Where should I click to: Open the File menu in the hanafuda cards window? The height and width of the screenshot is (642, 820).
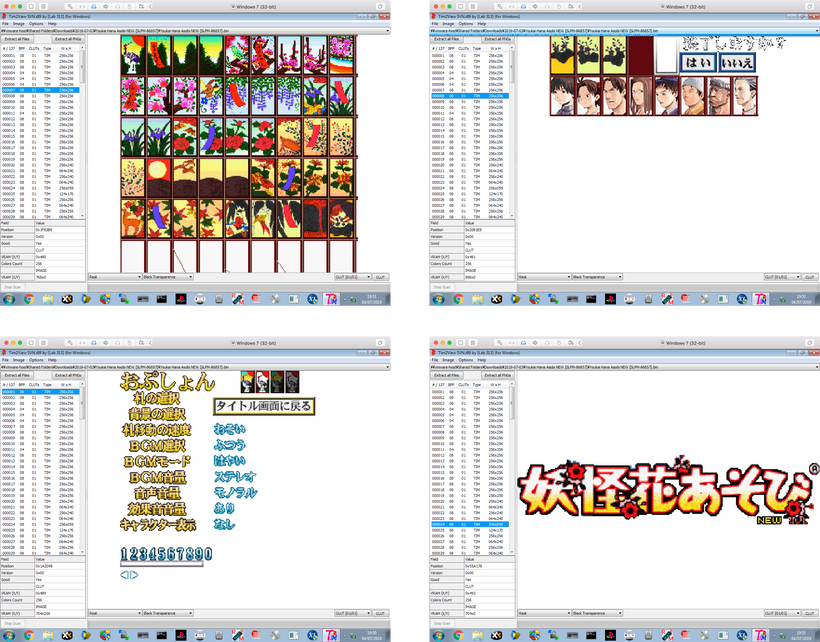coord(5,24)
